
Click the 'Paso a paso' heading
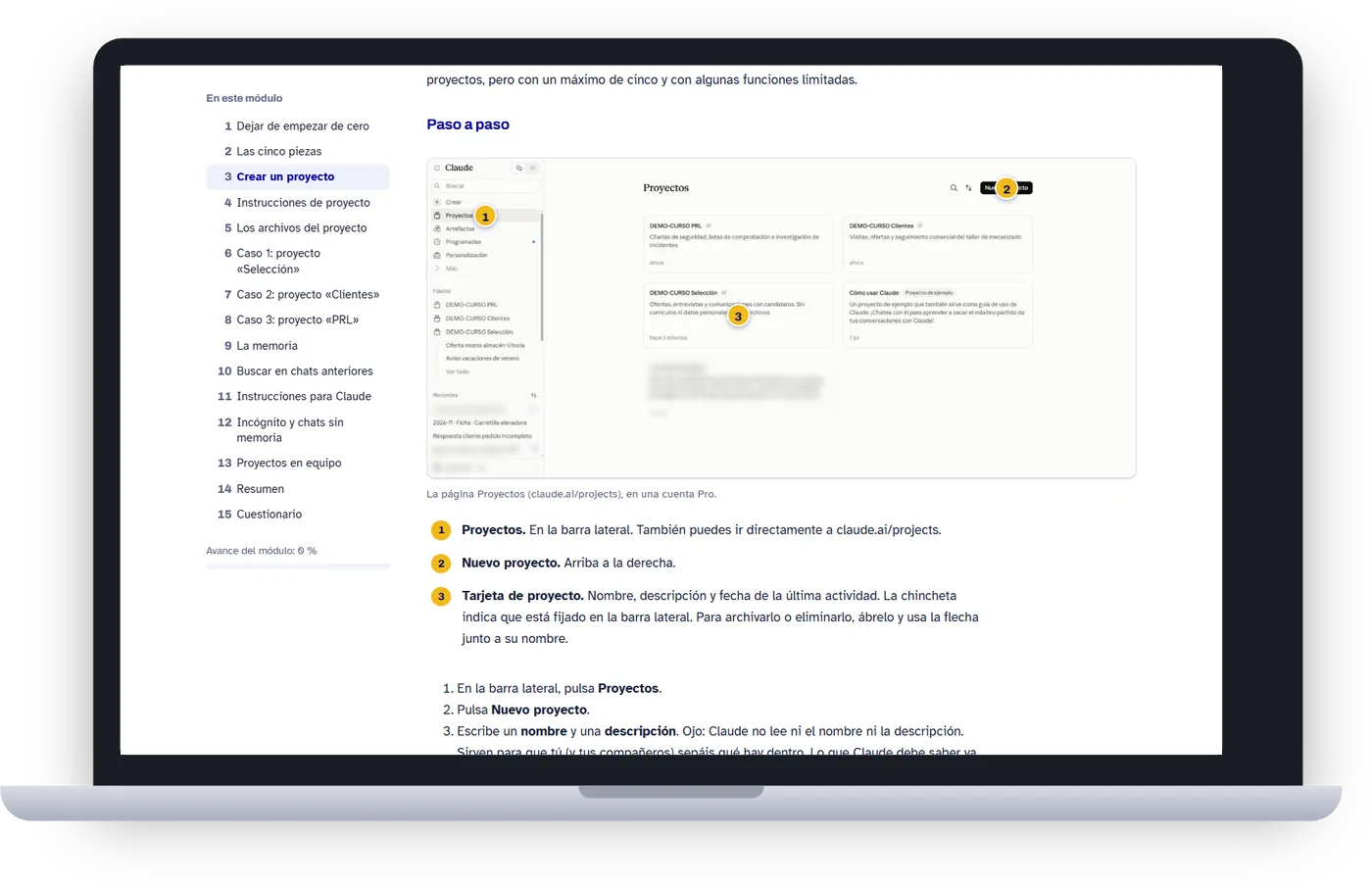click(x=467, y=124)
